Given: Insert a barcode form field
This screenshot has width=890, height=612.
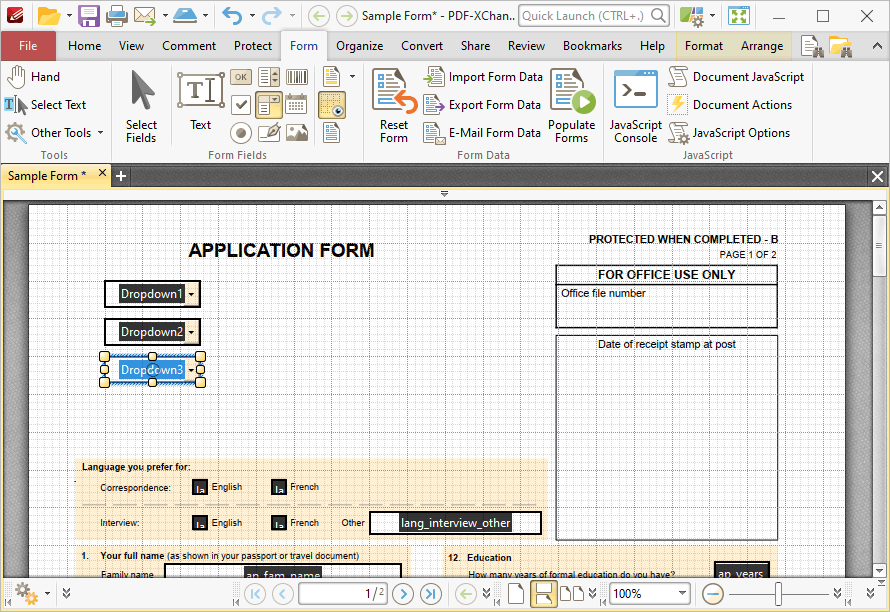Looking at the screenshot, I should click(x=296, y=77).
